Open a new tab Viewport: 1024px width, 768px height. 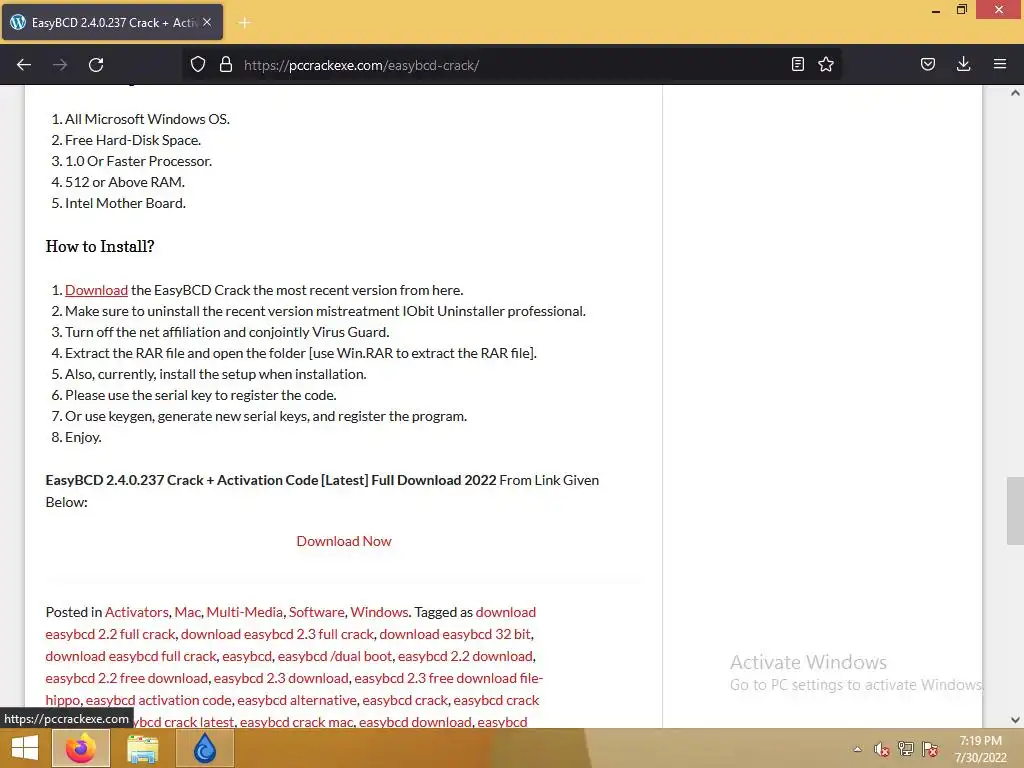click(244, 23)
